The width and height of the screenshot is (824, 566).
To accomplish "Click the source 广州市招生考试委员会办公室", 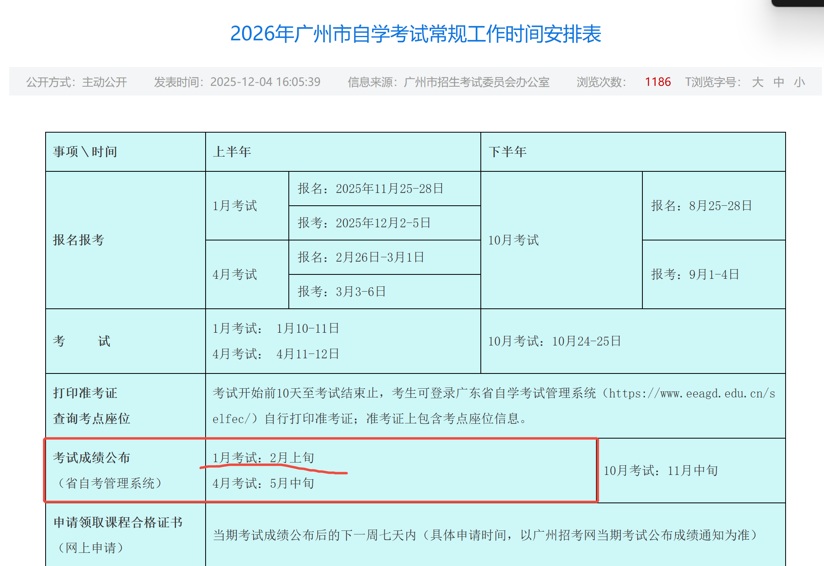I will click(x=476, y=82).
